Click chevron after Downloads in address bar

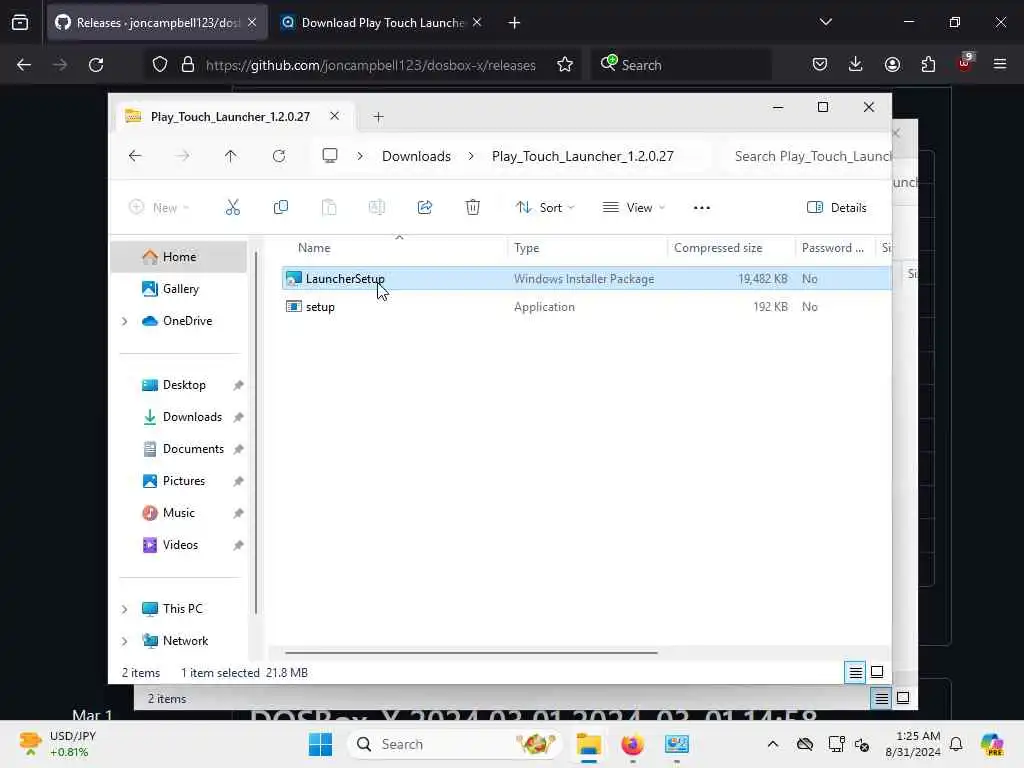471,156
